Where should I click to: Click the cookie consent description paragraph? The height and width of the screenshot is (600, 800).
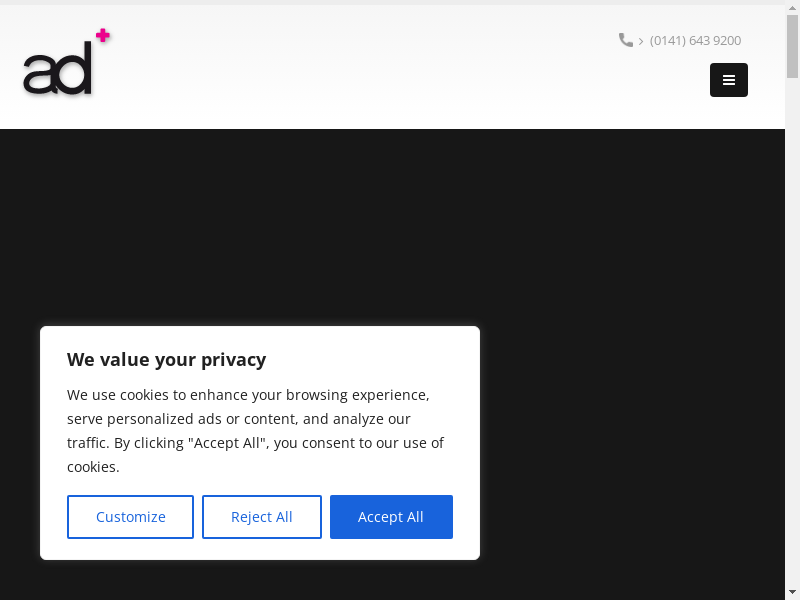pos(255,431)
